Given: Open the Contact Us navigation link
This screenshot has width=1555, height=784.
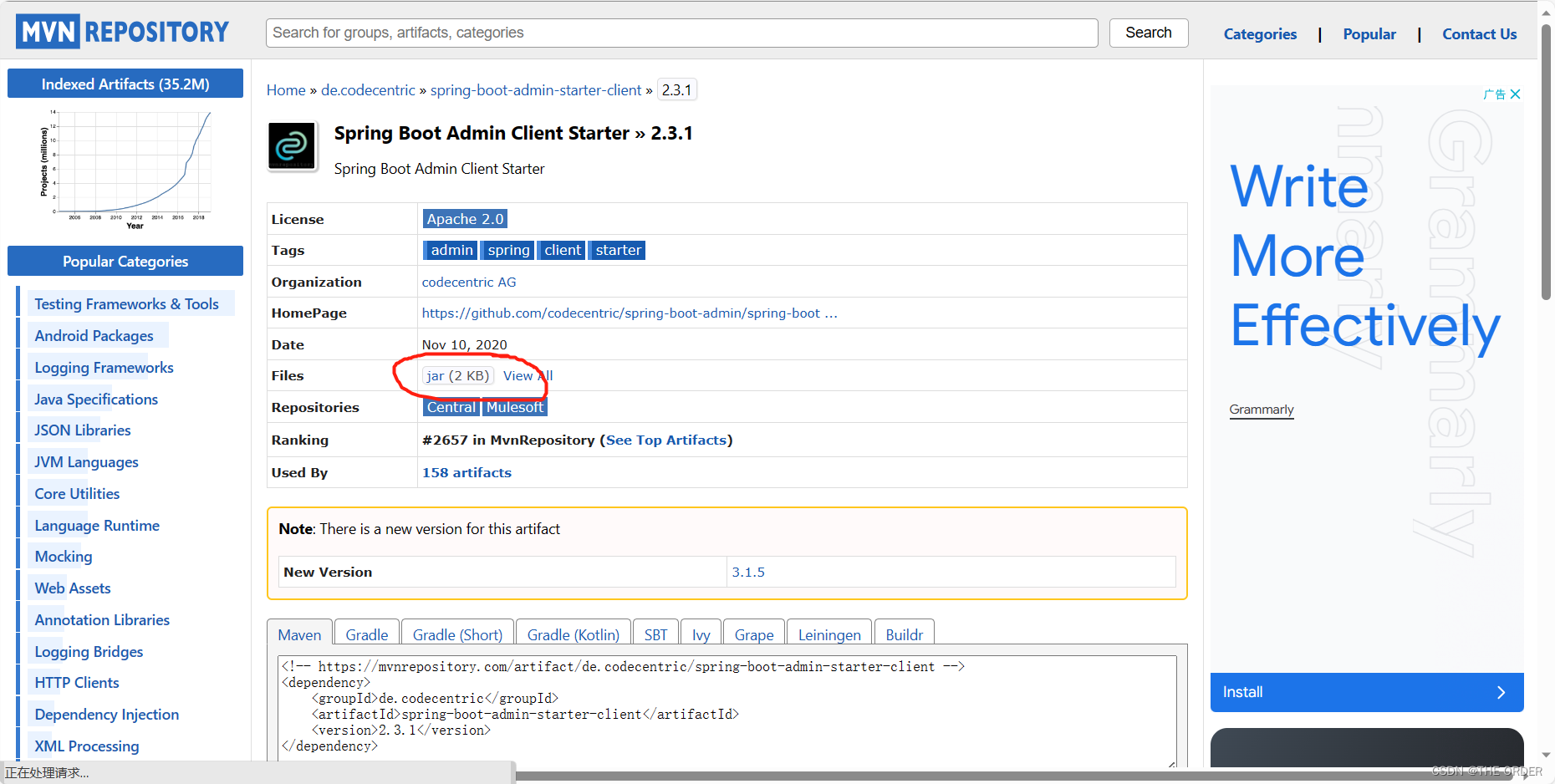Looking at the screenshot, I should pos(1479,34).
